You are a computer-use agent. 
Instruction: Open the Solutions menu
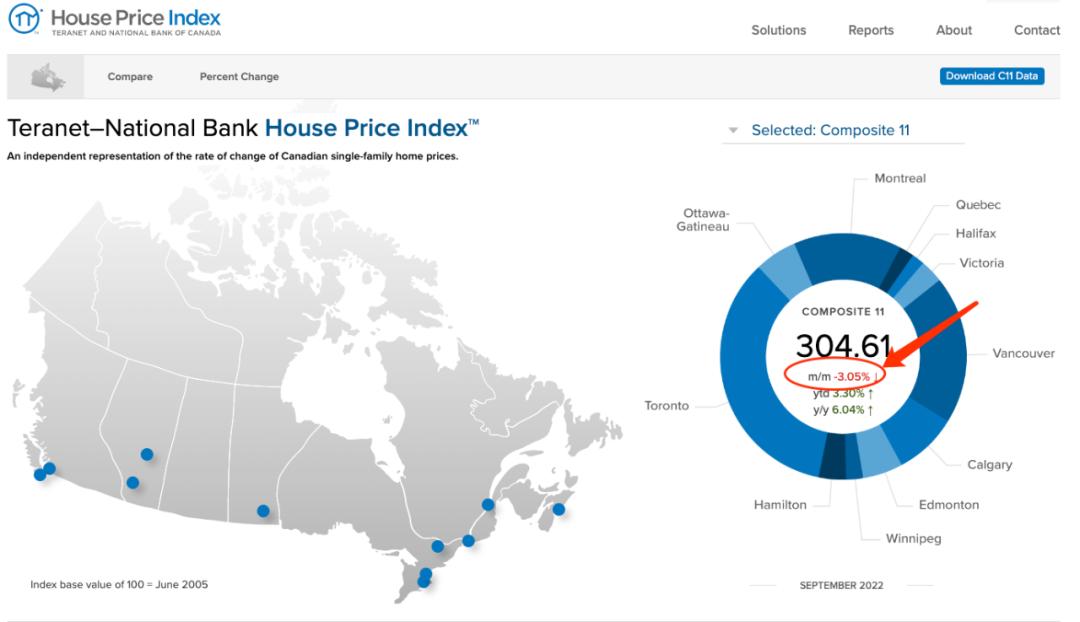(778, 30)
